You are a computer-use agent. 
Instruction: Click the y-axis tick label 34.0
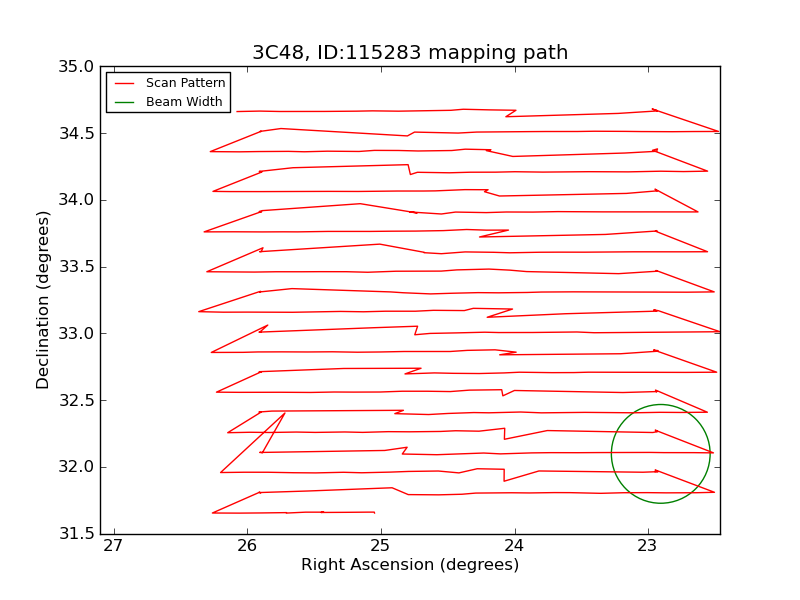77,200
